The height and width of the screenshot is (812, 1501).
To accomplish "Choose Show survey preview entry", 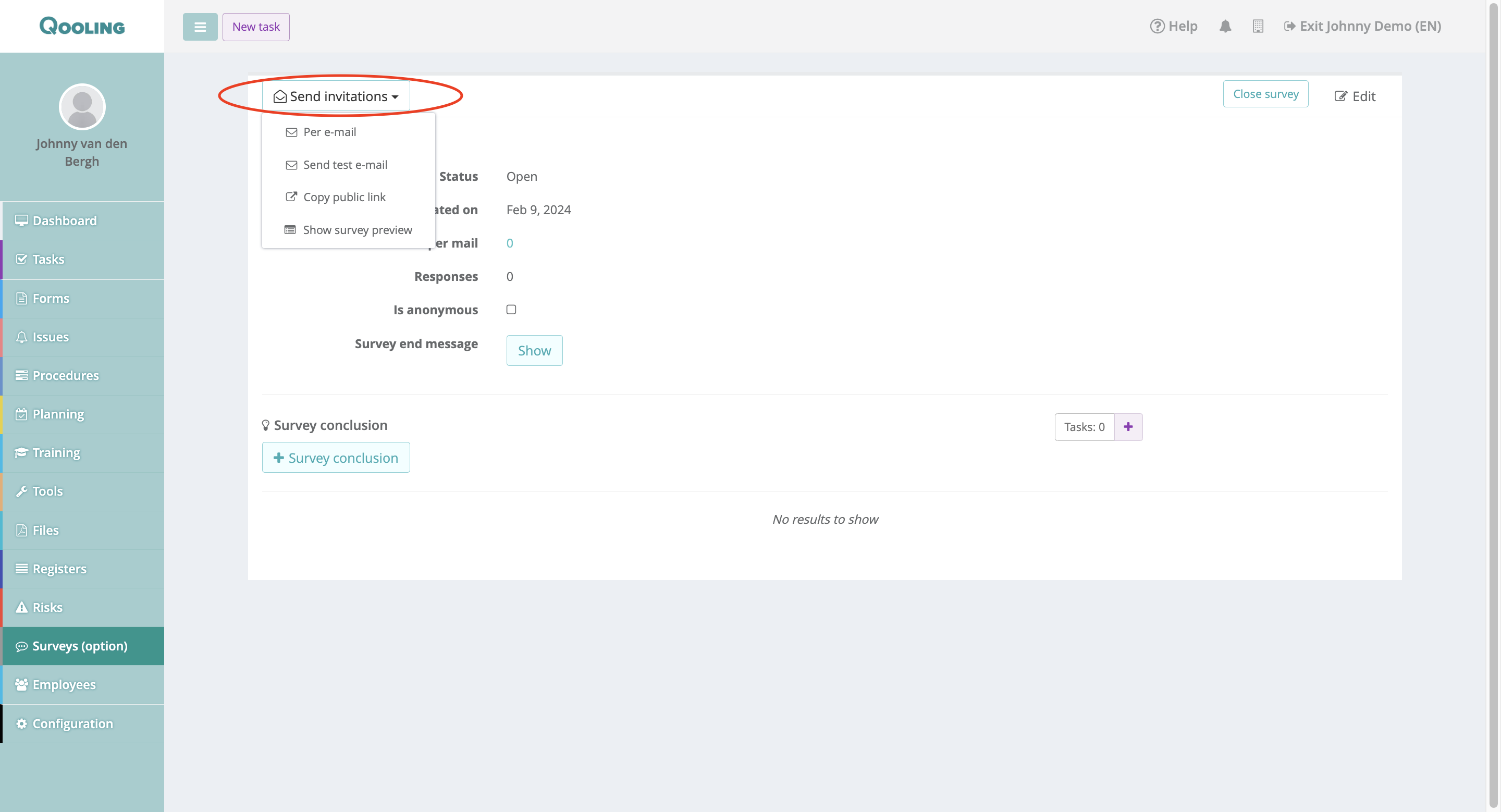I will [357, 230].
